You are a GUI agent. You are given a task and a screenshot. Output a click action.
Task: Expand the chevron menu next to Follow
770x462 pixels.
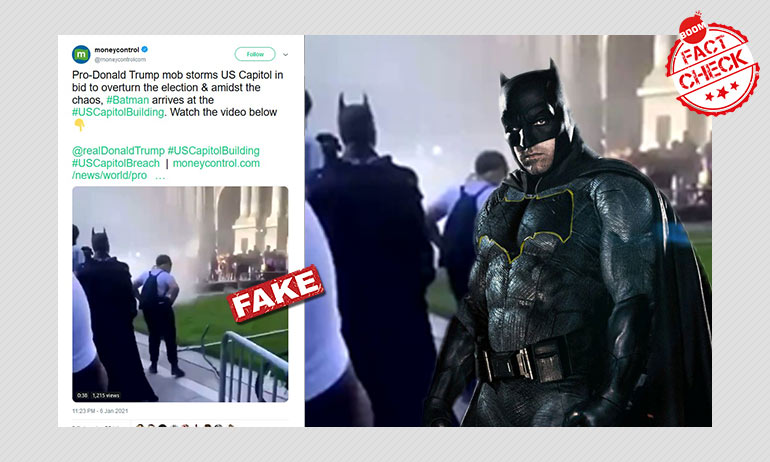pos(285,54)
